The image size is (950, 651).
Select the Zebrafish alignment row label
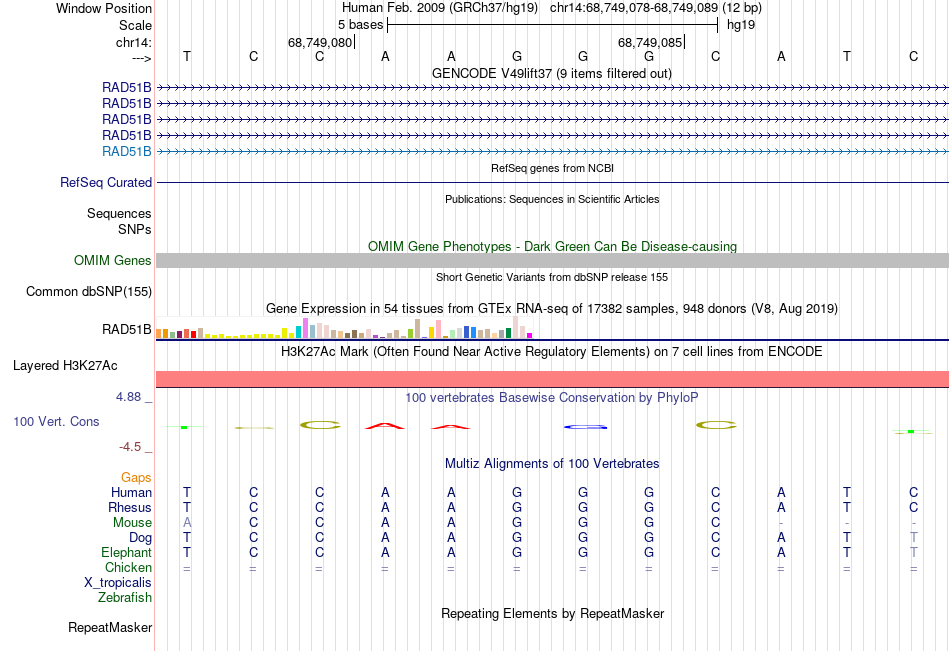125,597
